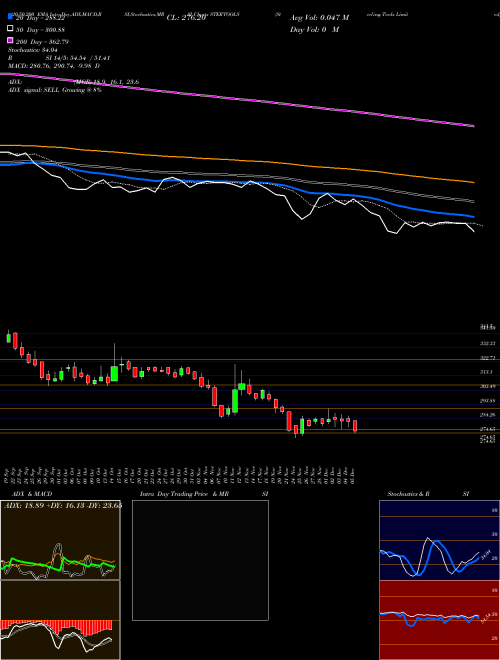Click the last red candlestick on the chart
Image resolution: width=500 pixels, height=660 pixels.
[x=355, y=426]
